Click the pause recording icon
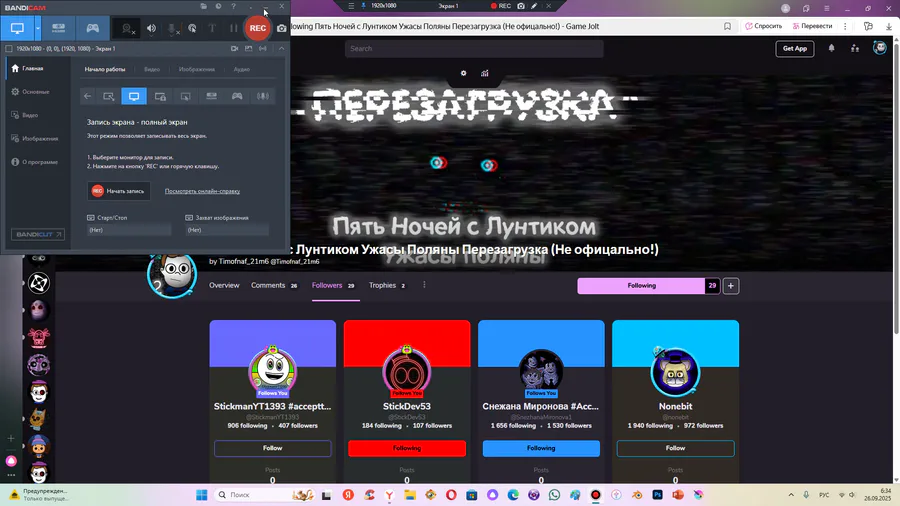 coord(233,28)
